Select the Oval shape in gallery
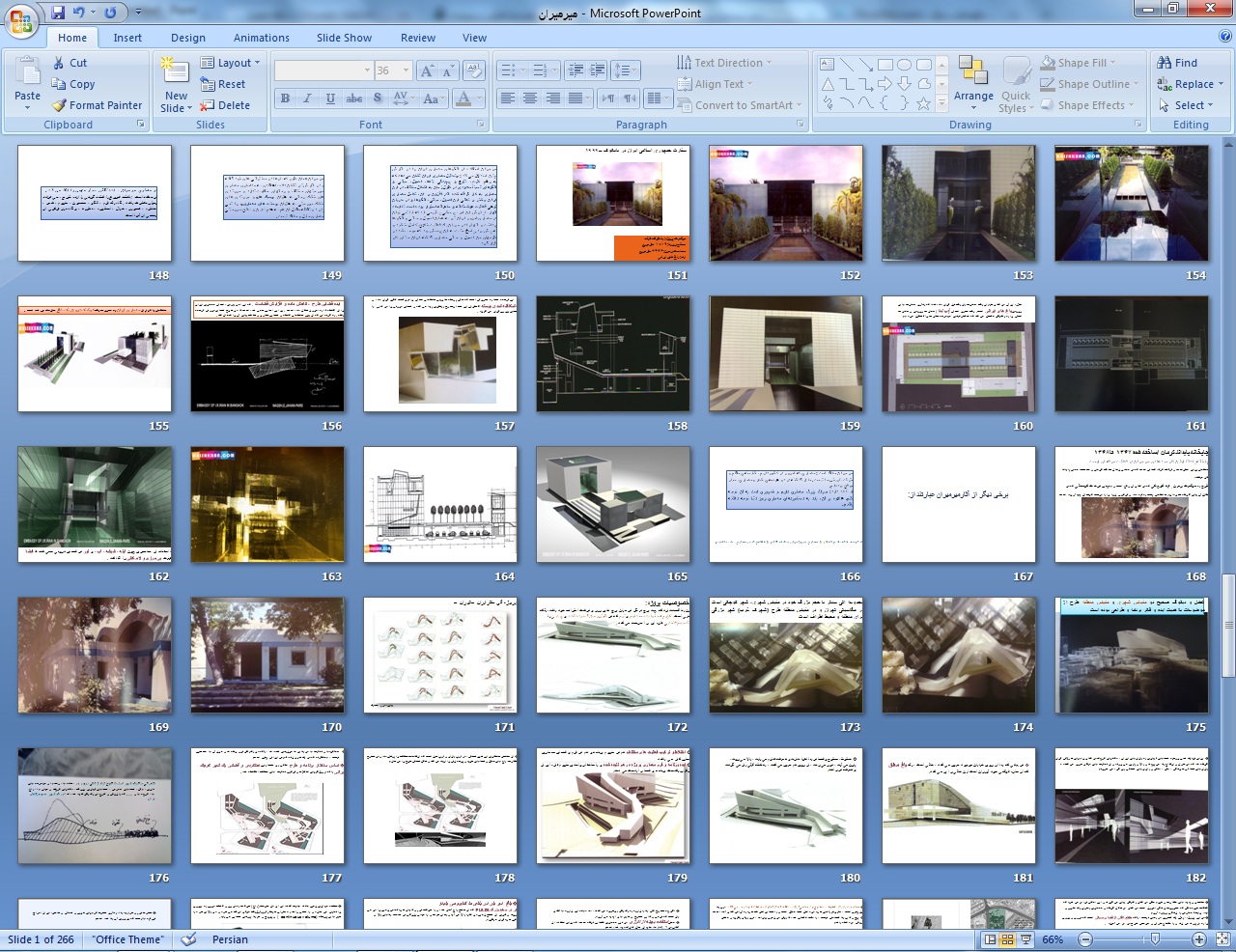 coord(904,65)
